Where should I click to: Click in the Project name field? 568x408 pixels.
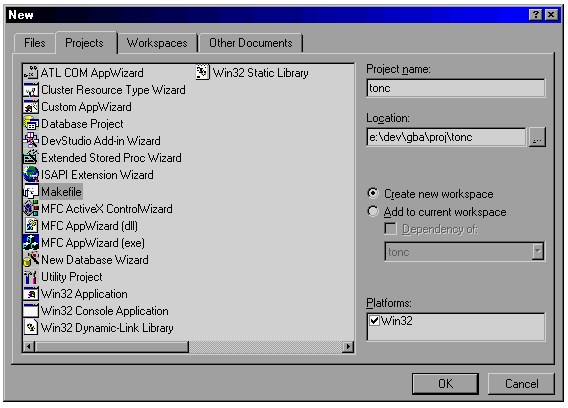click(456, 88)
